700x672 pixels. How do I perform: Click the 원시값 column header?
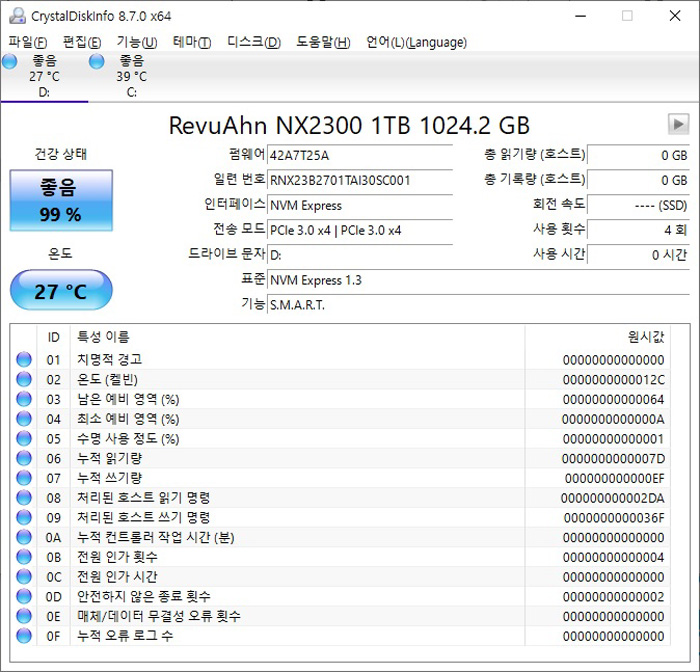point(598,337)
